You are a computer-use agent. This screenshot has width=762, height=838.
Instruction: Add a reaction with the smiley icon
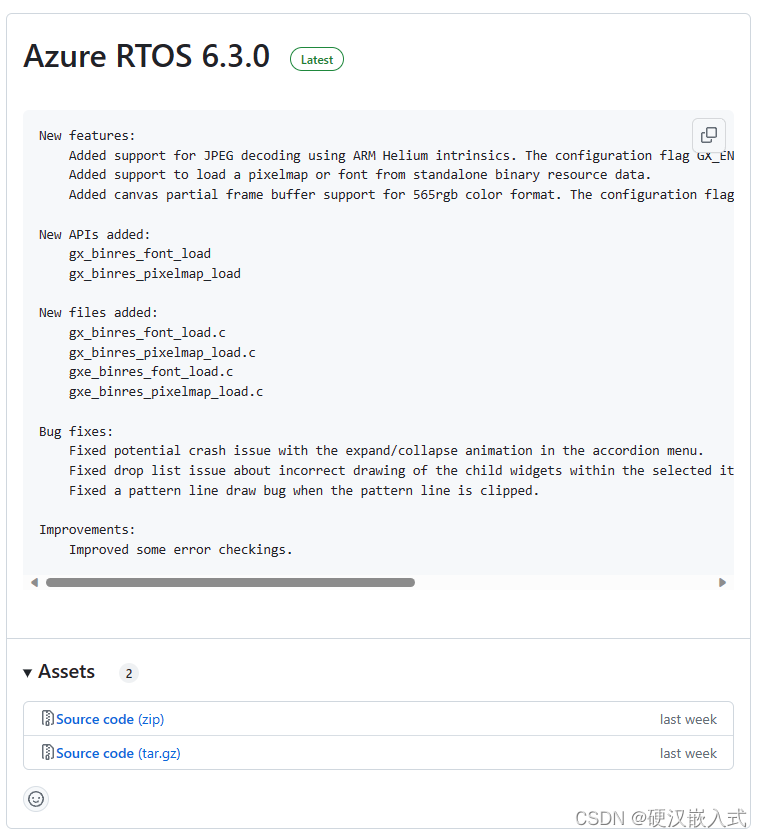pos(36,799)
